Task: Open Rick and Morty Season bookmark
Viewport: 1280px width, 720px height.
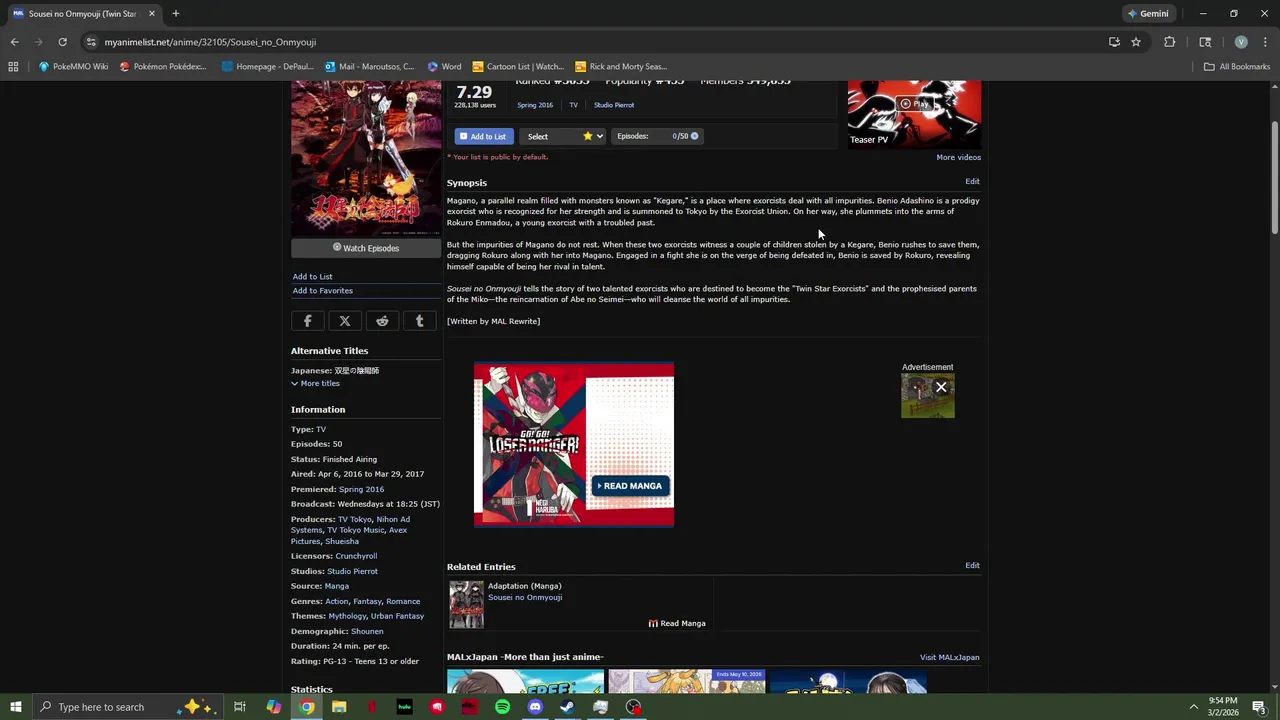Action: coord(621,67)
